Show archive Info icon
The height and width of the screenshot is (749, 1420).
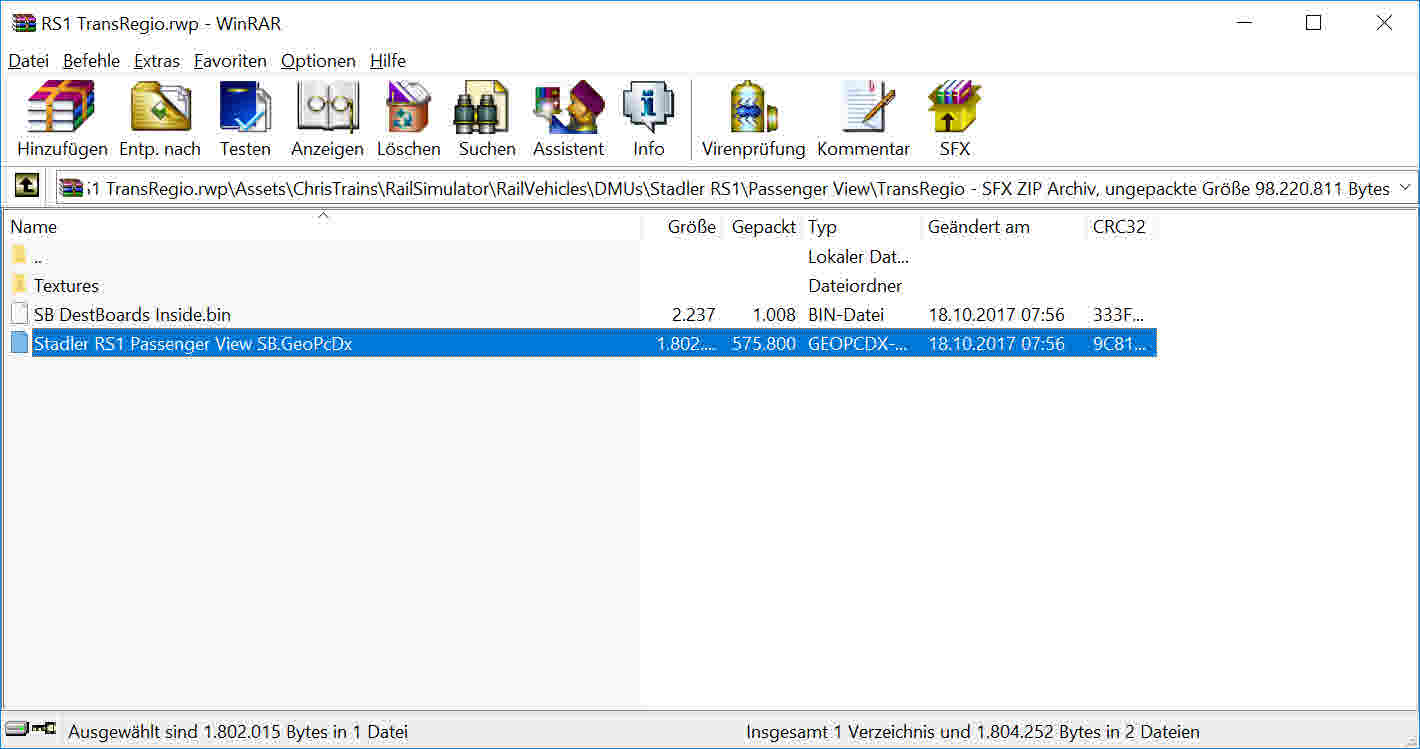pos(648,107)
